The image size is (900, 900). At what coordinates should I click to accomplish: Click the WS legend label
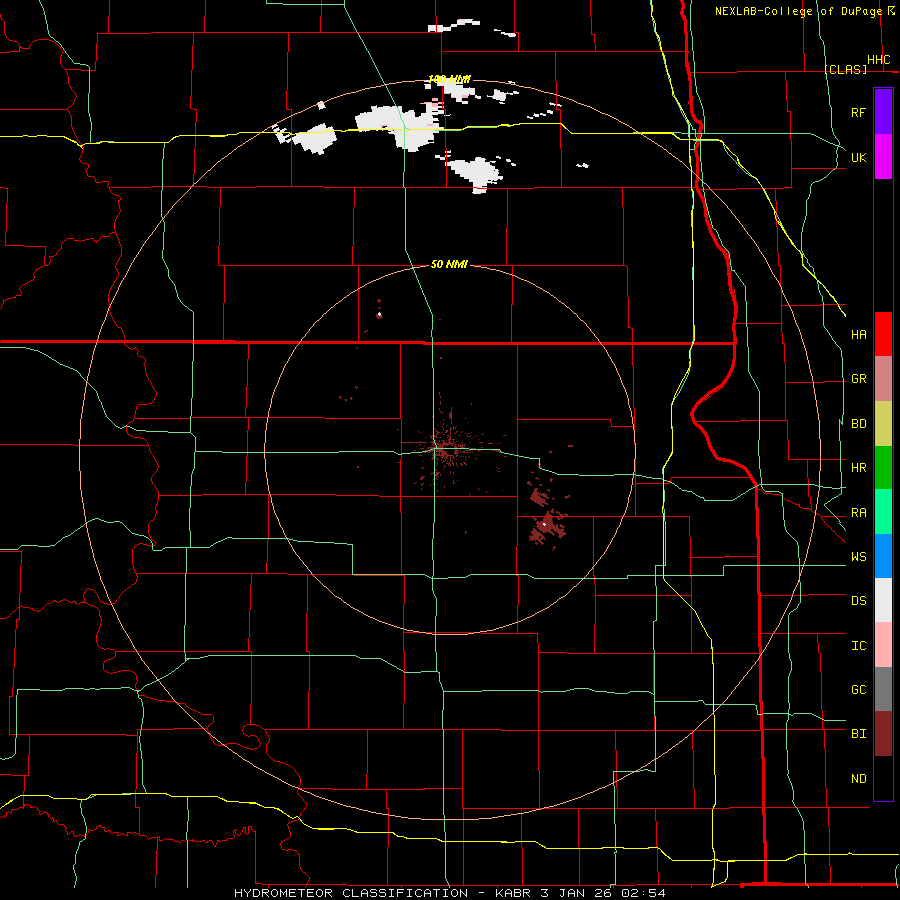coord(858,556)
